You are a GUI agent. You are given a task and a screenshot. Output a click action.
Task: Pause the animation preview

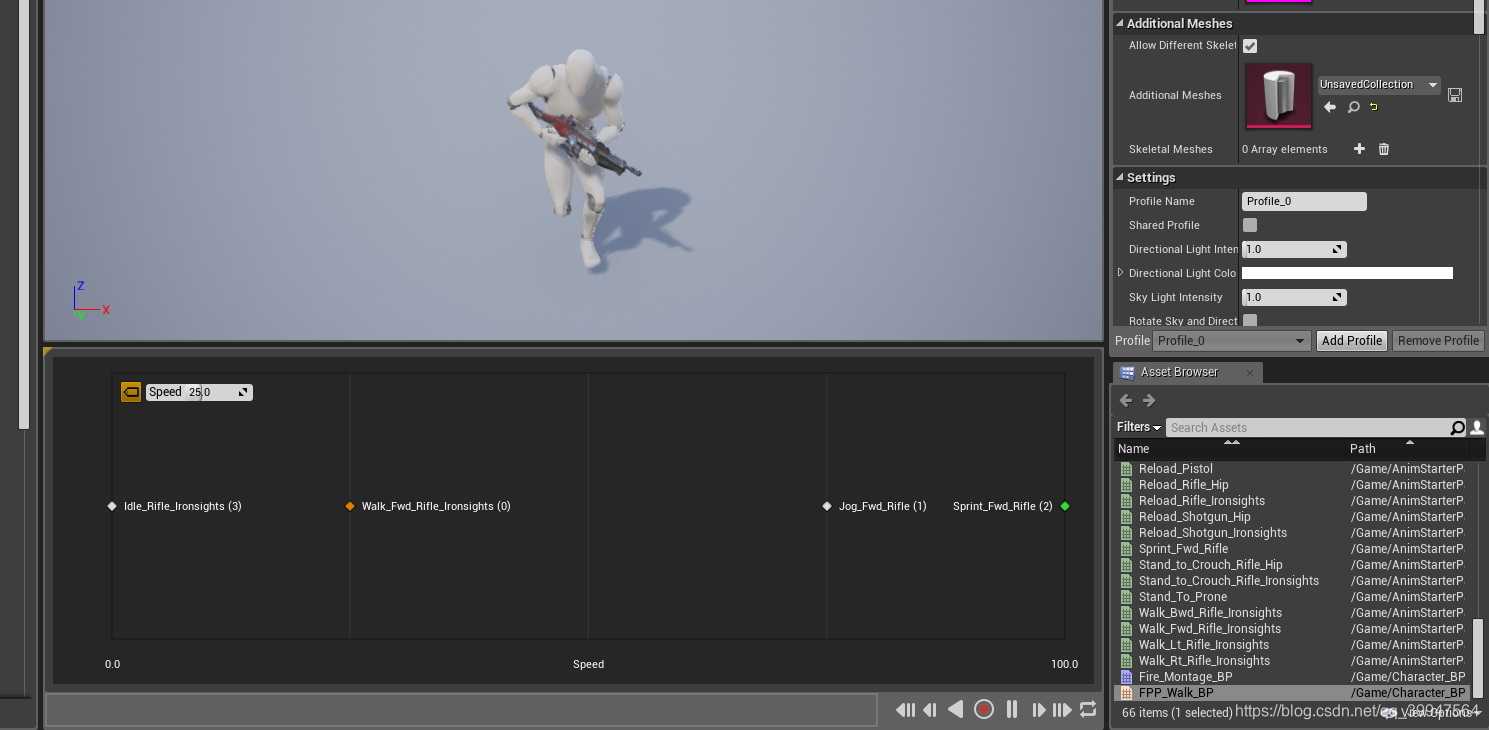1012,709
